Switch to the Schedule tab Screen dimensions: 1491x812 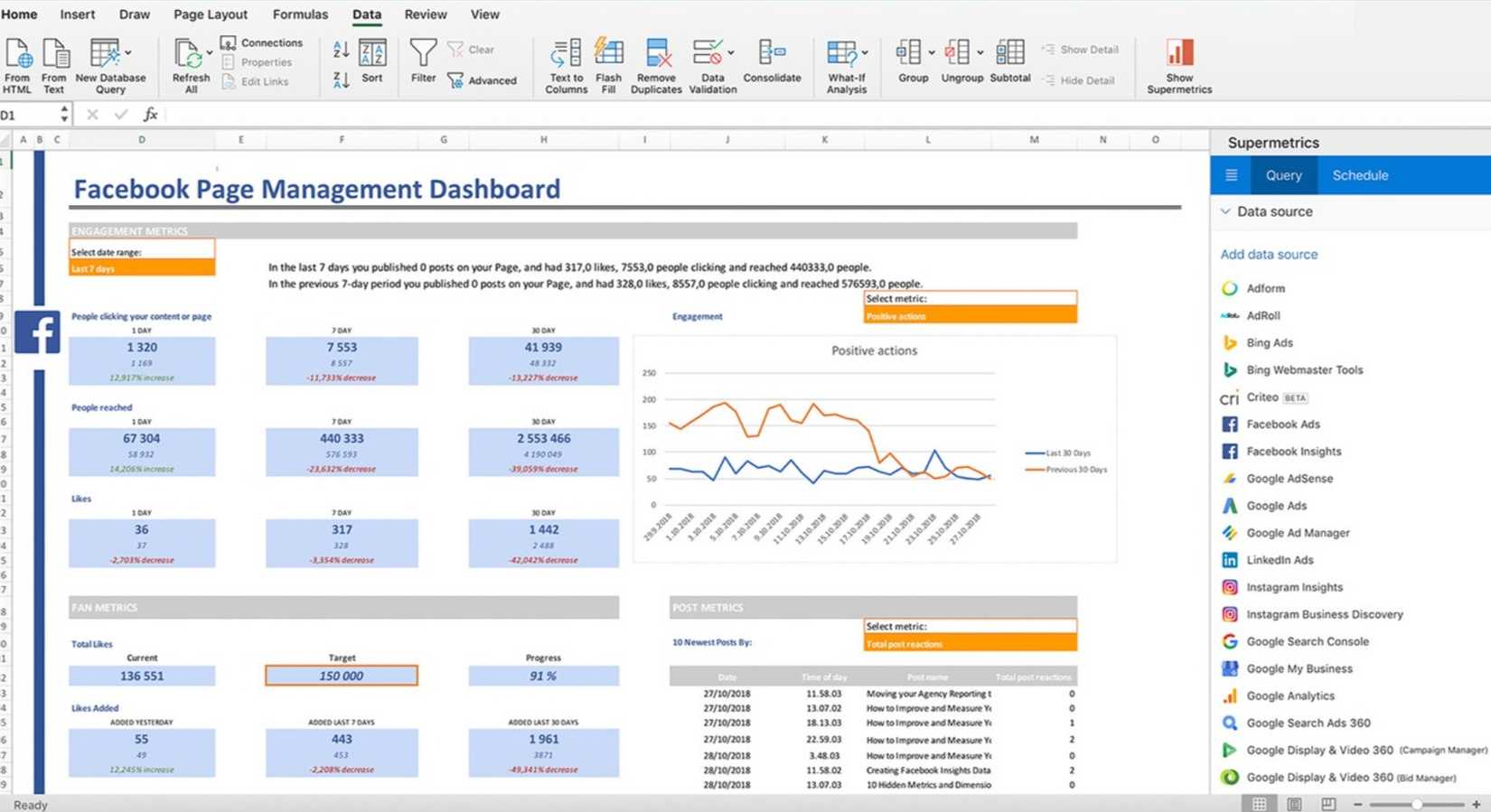coord(1360,175)
